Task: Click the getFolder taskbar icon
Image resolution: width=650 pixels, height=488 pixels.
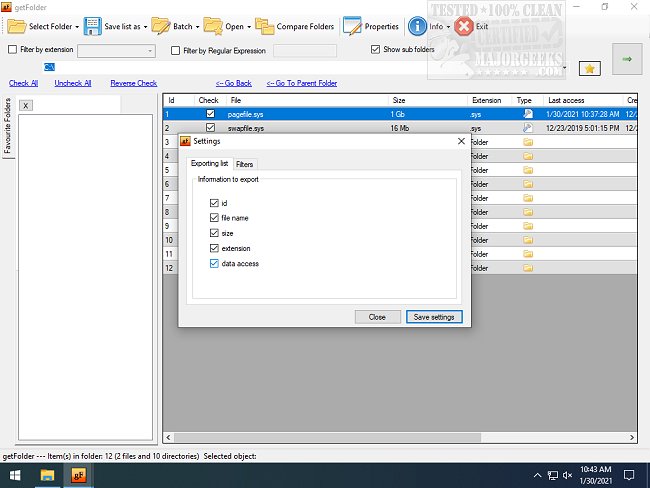Action: (x=78, y=476)
